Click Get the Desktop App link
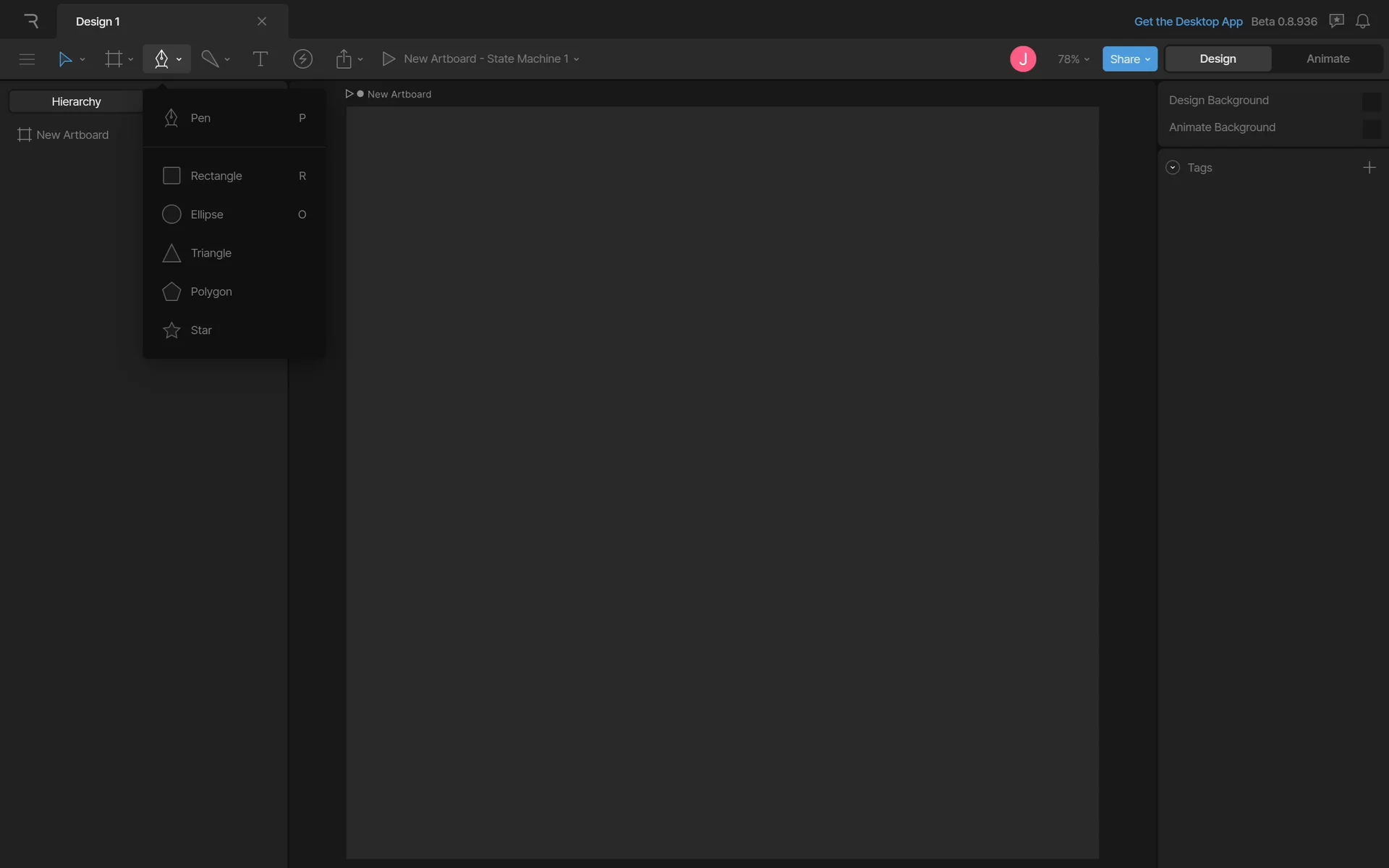Image resolution: width=1389 pixels, height=868 pixels. [1188, 22]
